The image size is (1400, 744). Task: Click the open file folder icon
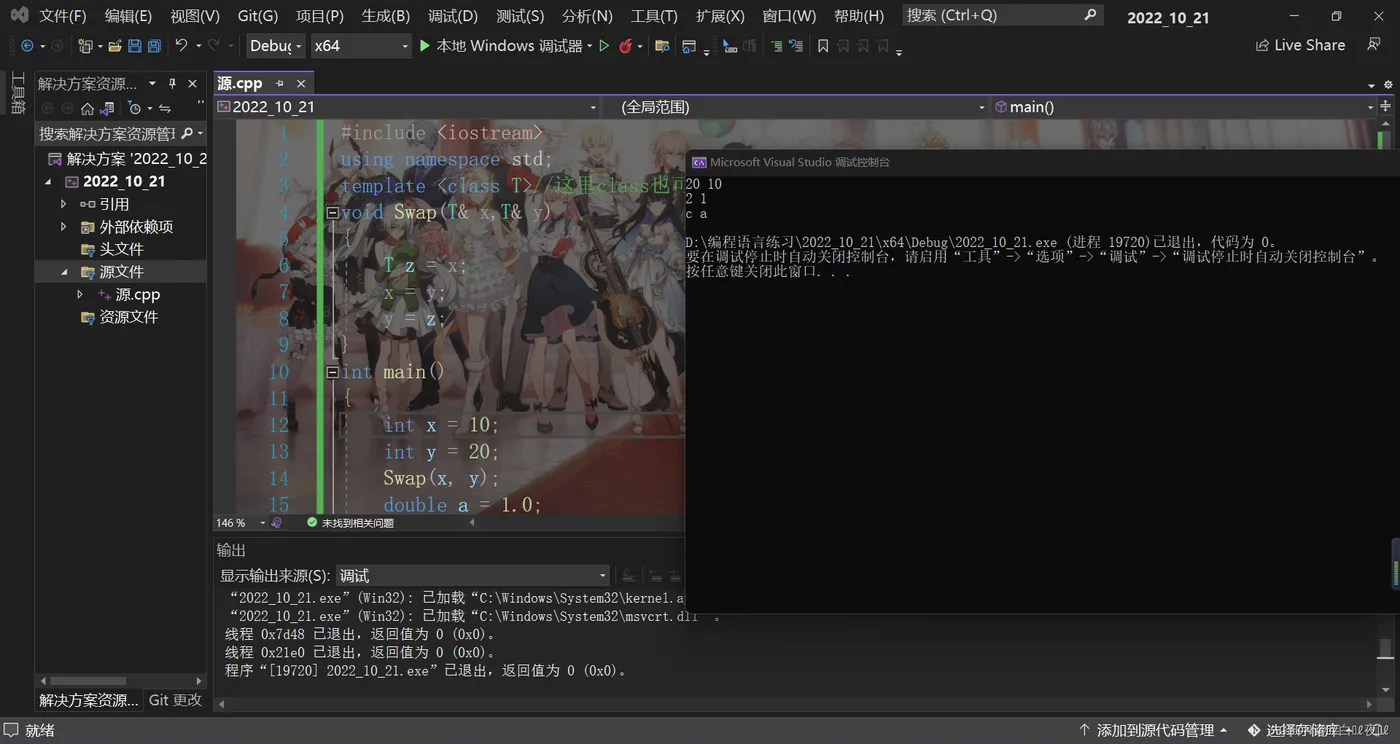115,46
